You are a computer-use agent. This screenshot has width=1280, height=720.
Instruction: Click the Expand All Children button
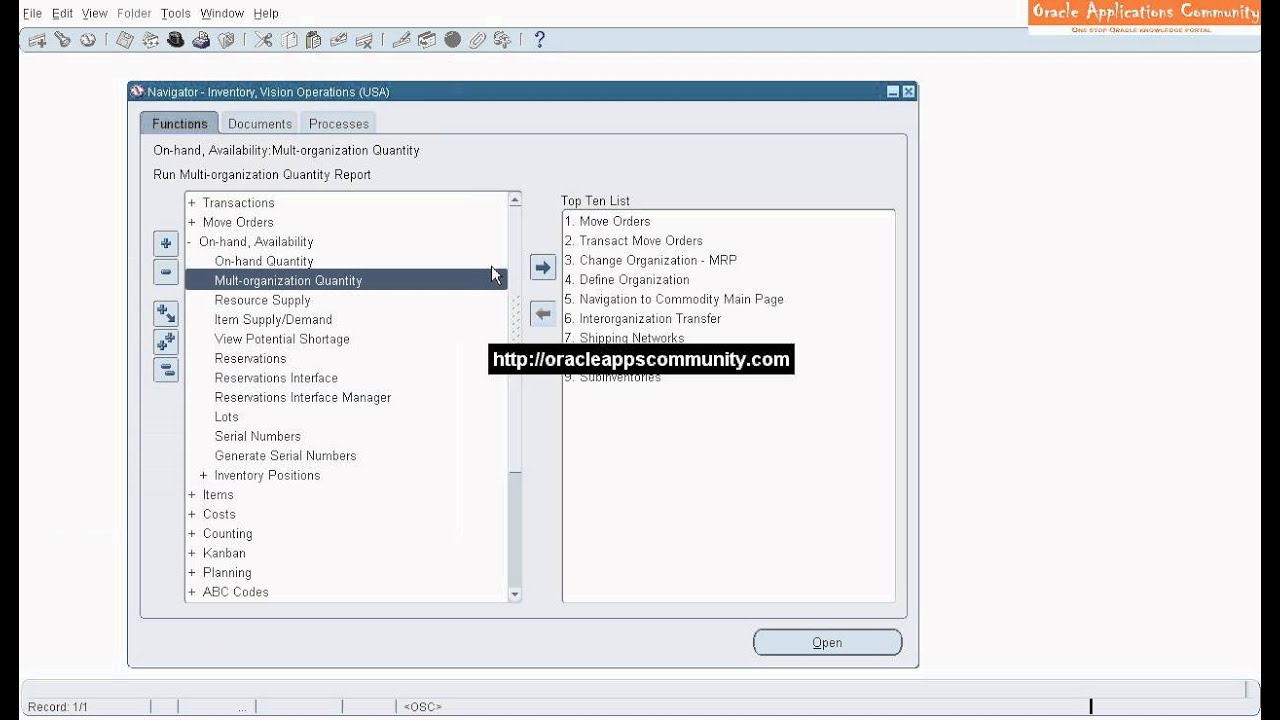[166, 314]
